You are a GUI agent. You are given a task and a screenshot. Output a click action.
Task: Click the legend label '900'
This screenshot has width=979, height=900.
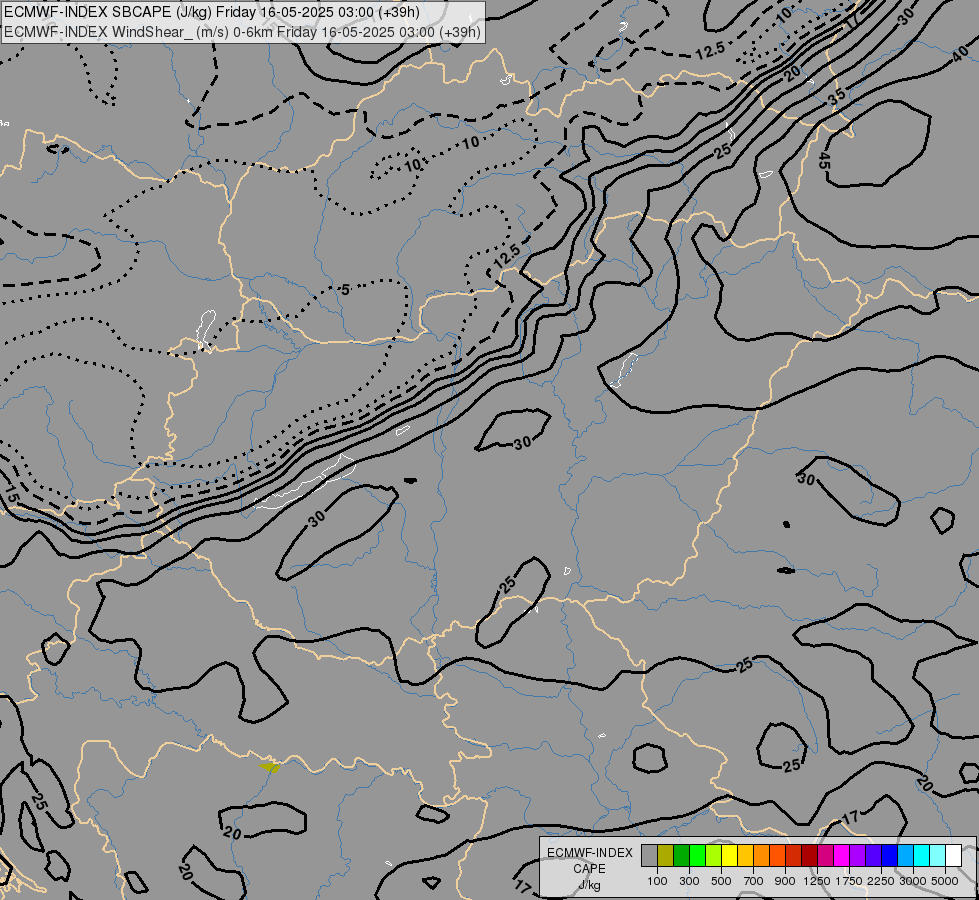pyautogui.click(x=785, y=881)
